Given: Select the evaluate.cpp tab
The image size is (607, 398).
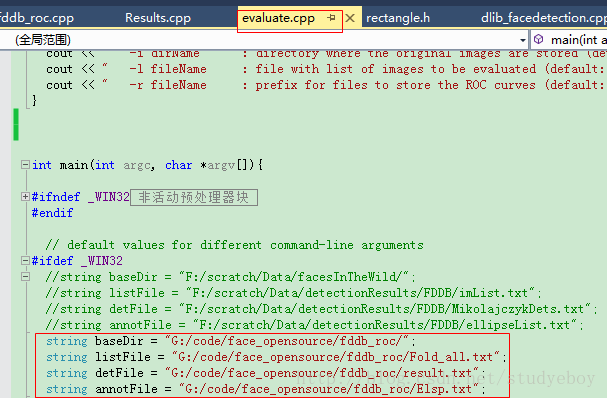Looking at the screenshot, I should click(278, 18).
